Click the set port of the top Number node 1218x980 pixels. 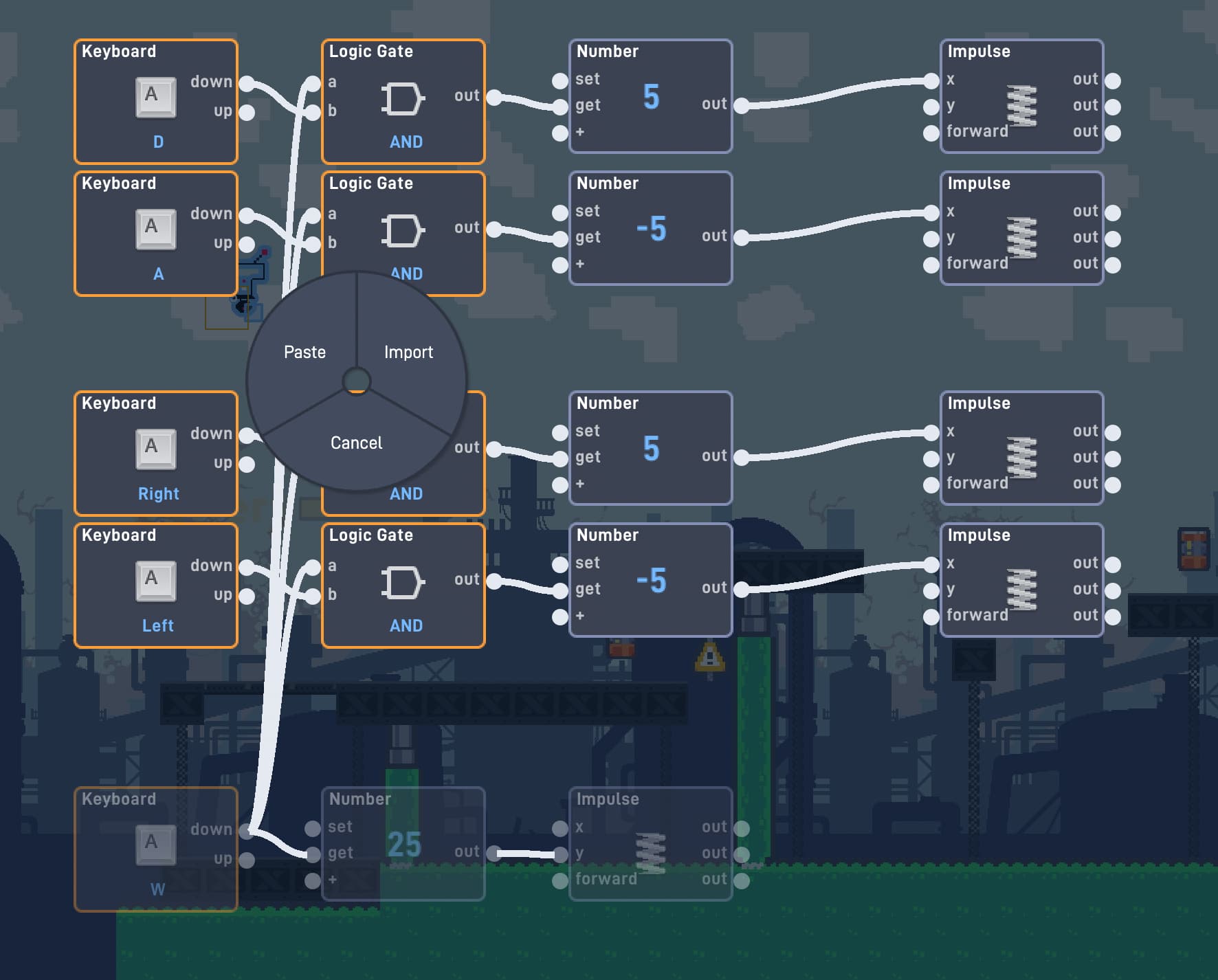560,81
